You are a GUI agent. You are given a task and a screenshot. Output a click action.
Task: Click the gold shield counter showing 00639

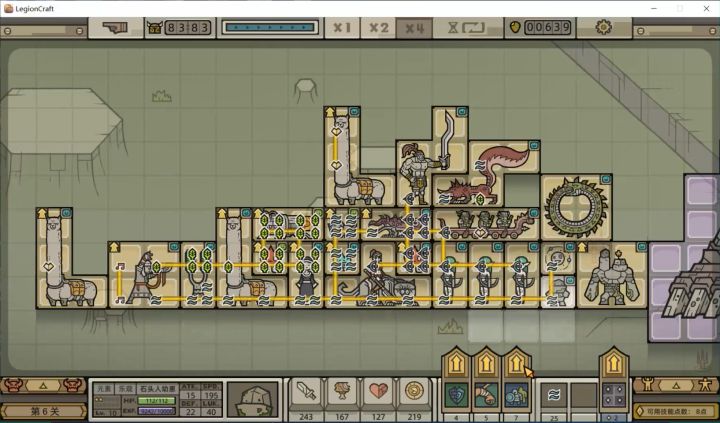[540, 28]
